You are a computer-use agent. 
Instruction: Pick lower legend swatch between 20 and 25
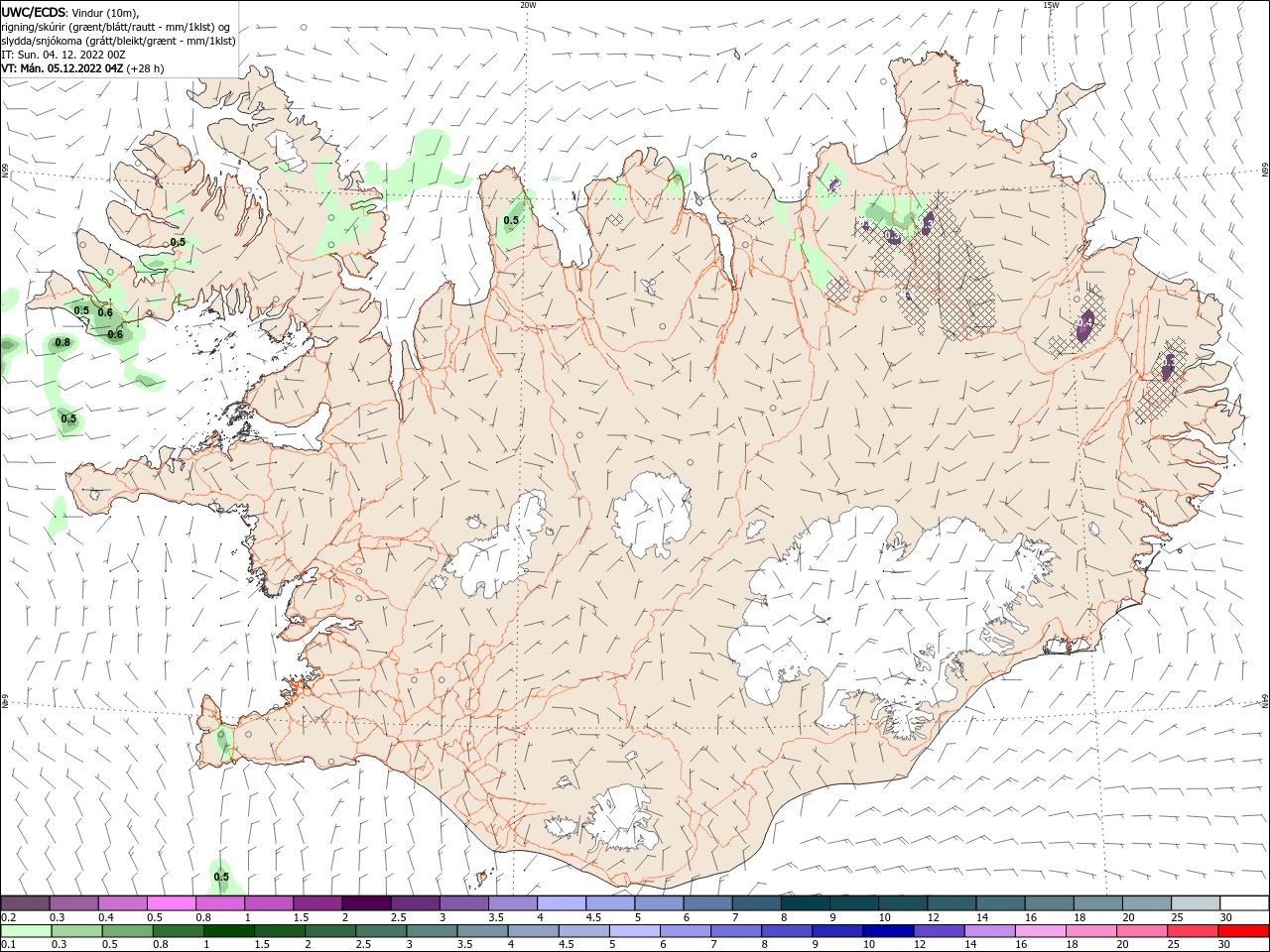tap(1142, 931)
